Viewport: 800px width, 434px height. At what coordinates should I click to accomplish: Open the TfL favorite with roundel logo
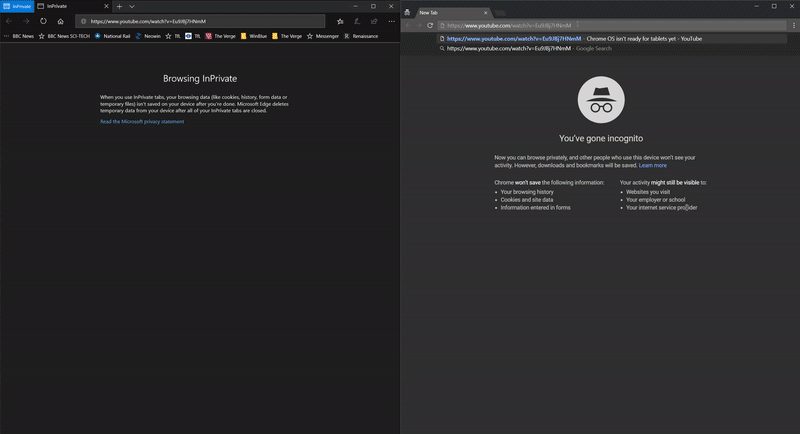coord(193,36)
